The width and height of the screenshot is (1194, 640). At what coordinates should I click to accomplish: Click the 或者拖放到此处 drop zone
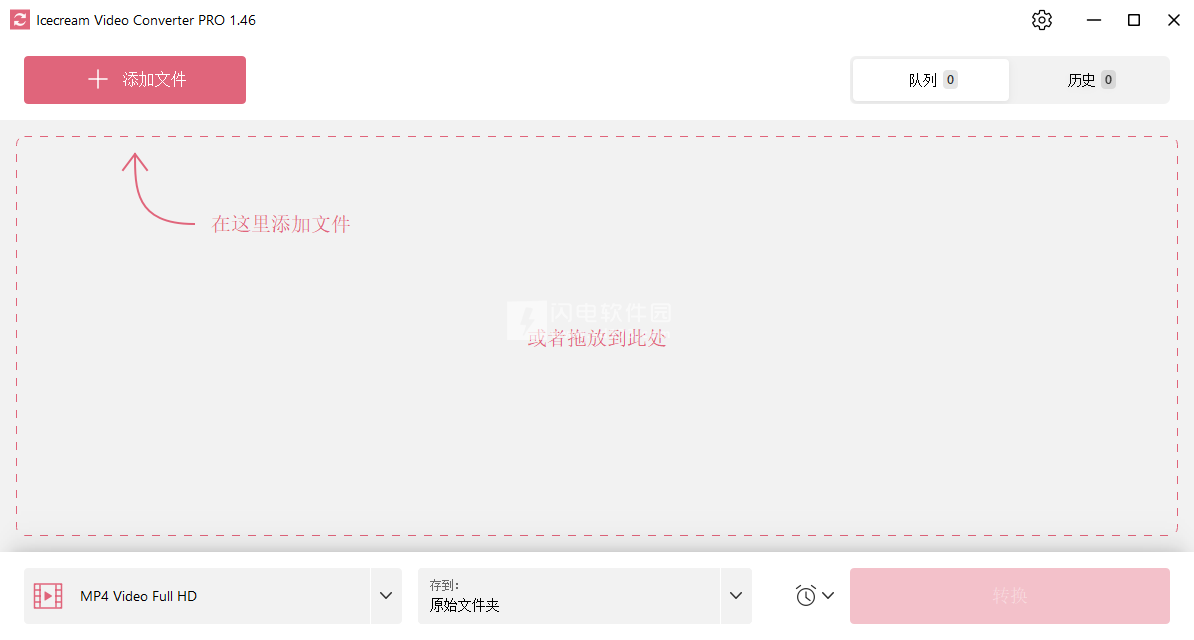click(x=597, y=338)
